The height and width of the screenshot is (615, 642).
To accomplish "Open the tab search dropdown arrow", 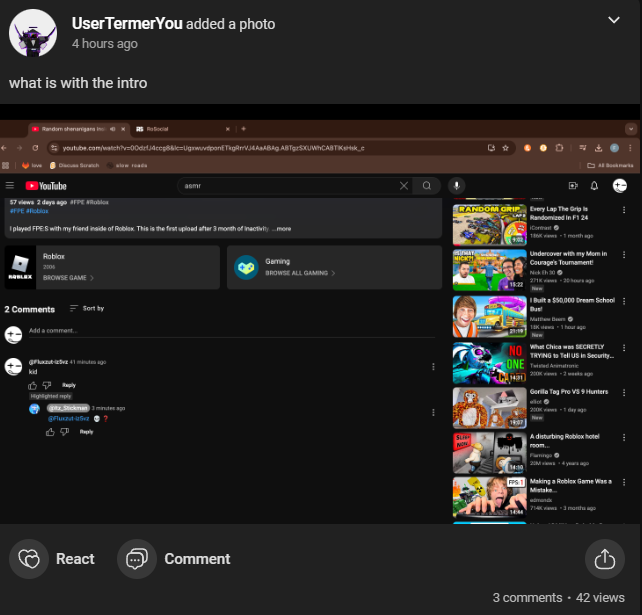I will tap(631, 129).
